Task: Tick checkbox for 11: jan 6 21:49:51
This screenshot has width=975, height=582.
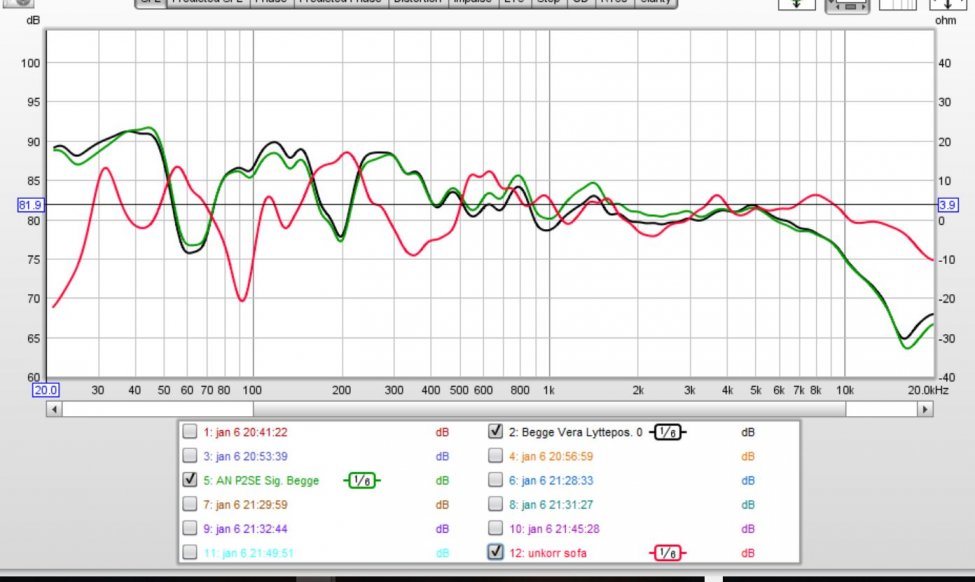Action: (190, 553)
